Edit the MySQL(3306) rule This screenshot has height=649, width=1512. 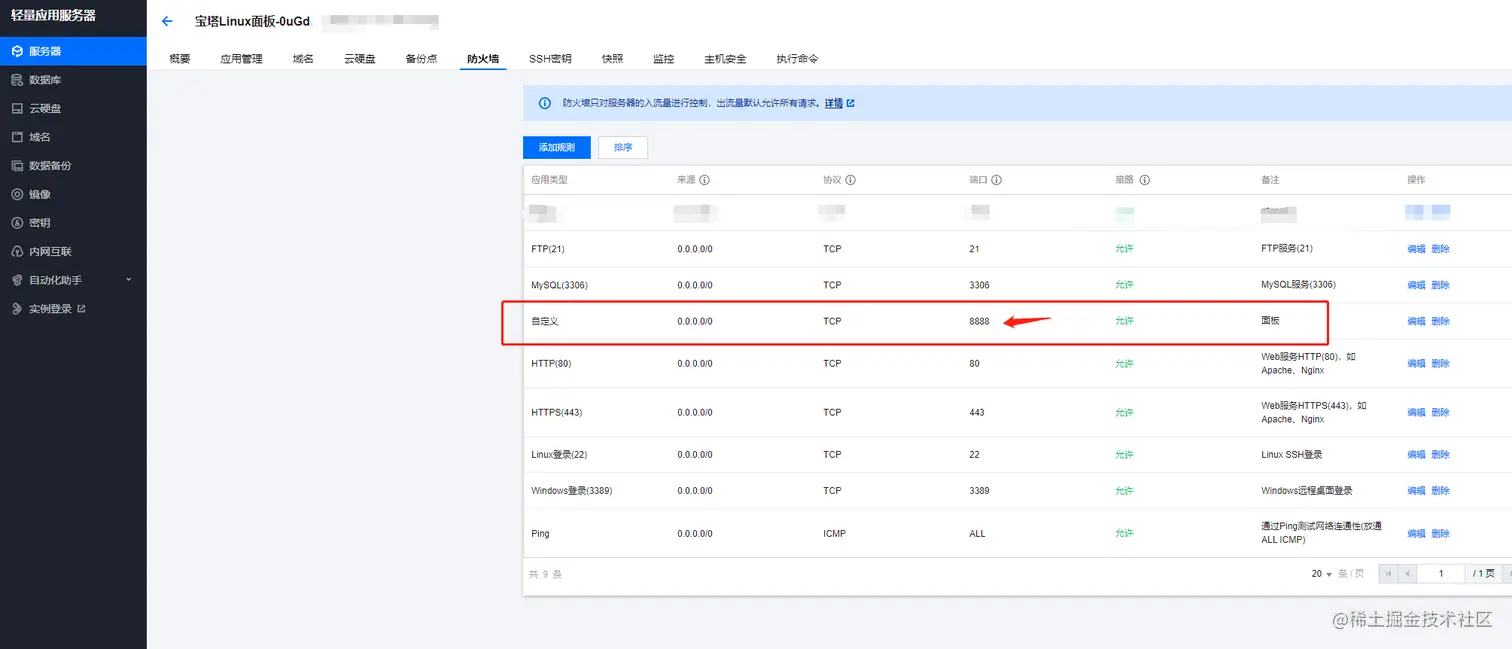point(1416,285)
